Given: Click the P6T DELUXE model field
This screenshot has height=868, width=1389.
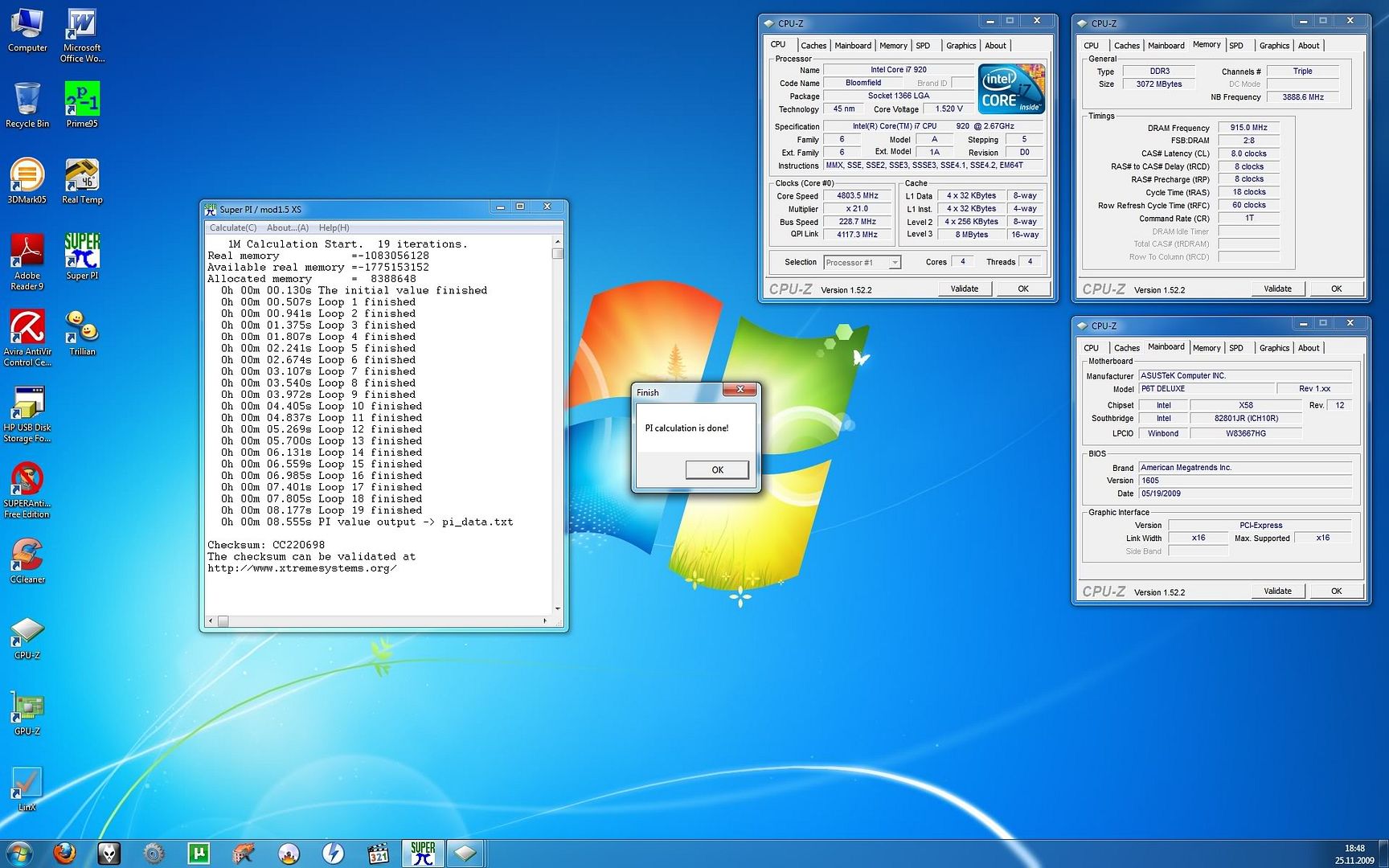Looking at the screenshot, I should coord(1207,389).
